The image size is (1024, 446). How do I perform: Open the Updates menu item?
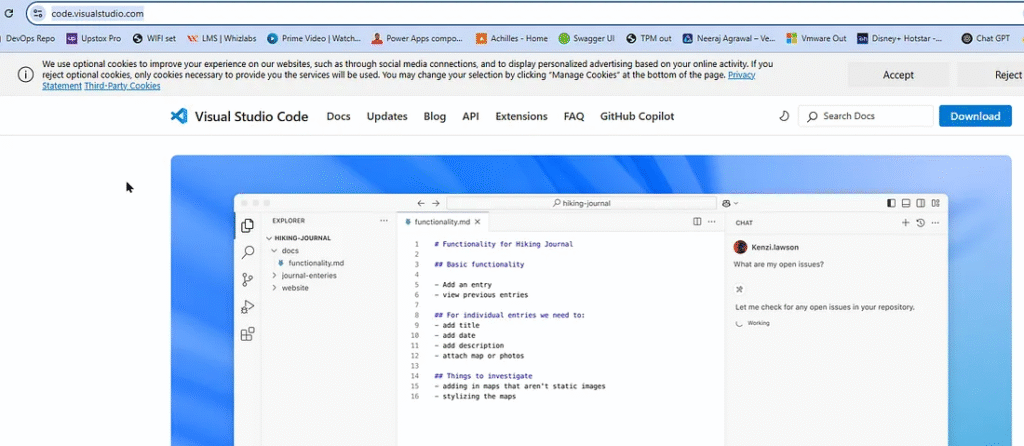click(387, 116)
